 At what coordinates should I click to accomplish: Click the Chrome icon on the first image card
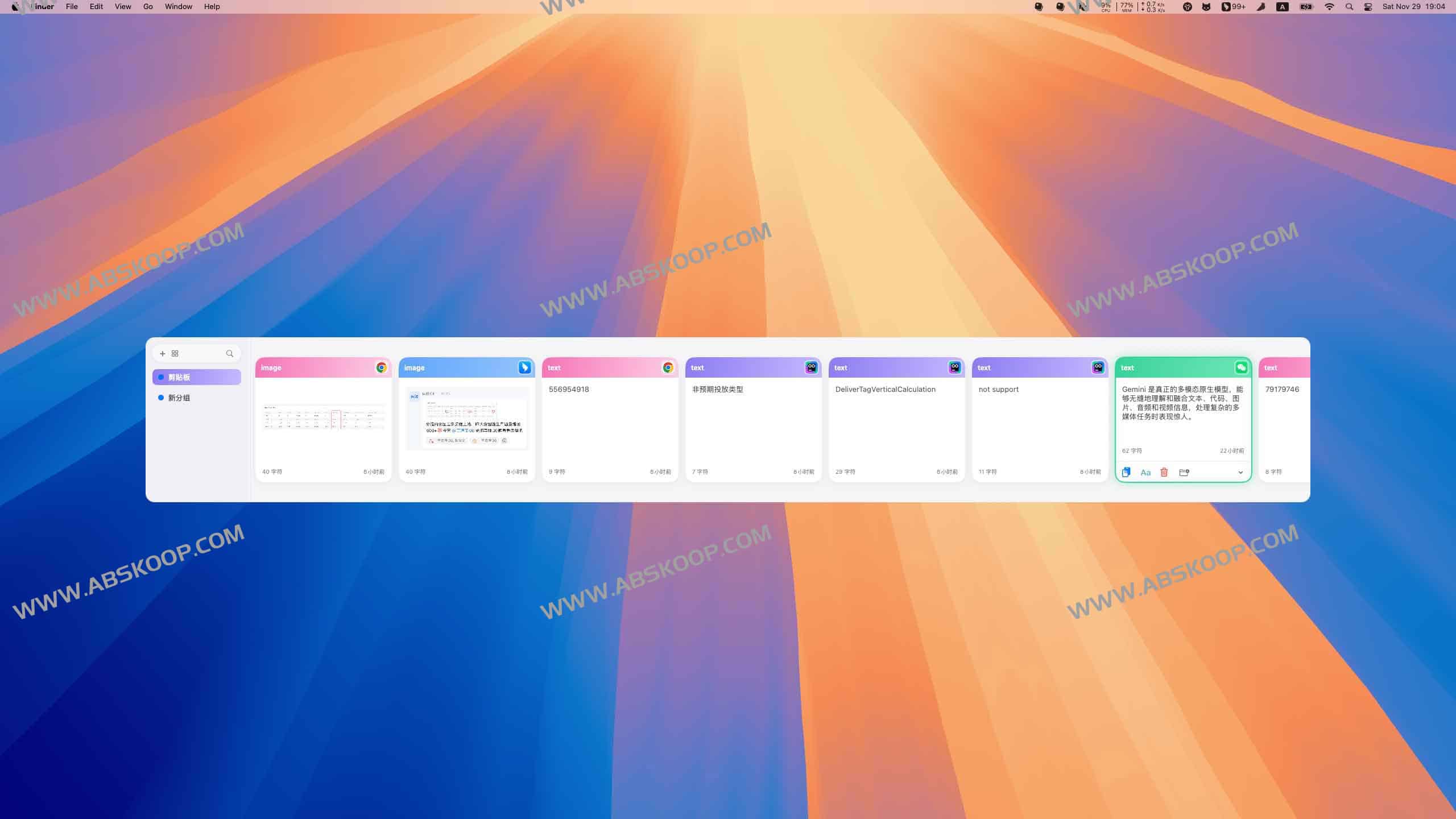(x=383, y=368)
